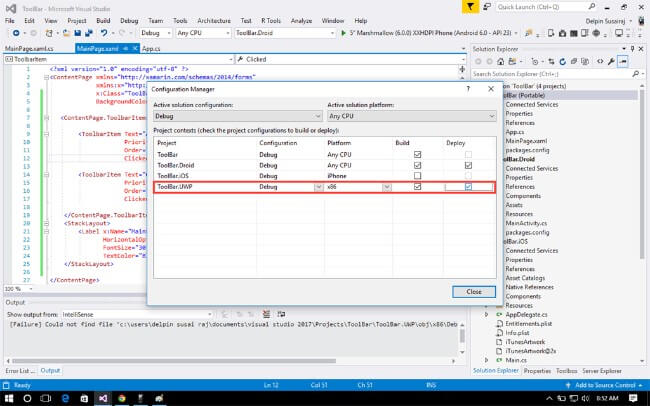Click the Preview Selected Items icon in Solution Explorer
This screenshot has width=650, height=406.
[x=623, y=61]
